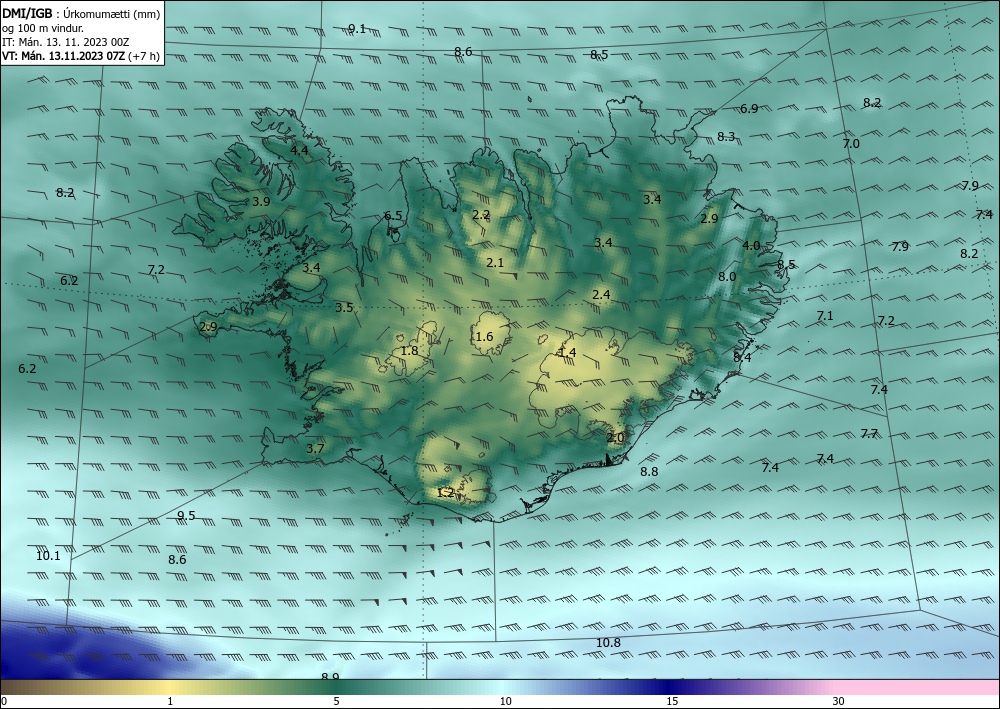The image size is (1000, 709).
Task: Click the dark navy section of the colour bar
Action: (x=670, y=687)
